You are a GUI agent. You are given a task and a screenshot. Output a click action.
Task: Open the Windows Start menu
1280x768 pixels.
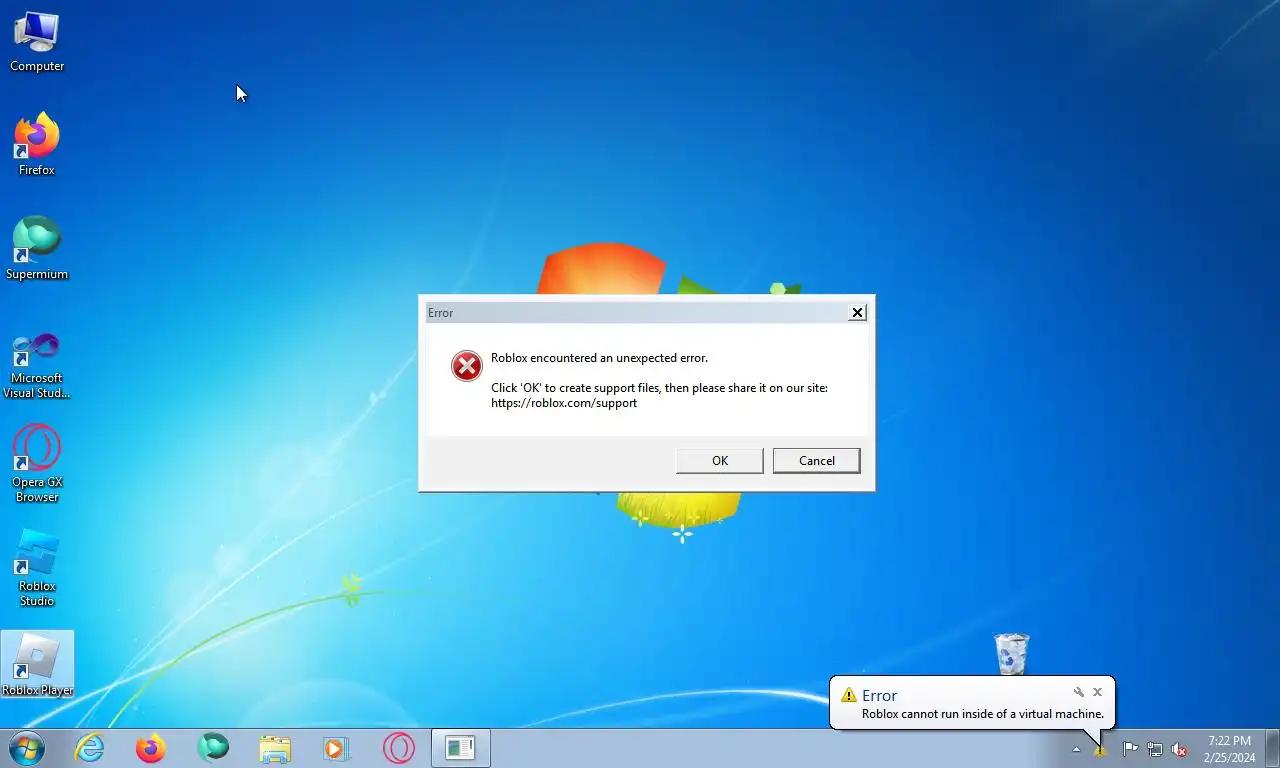click(26, 748)
